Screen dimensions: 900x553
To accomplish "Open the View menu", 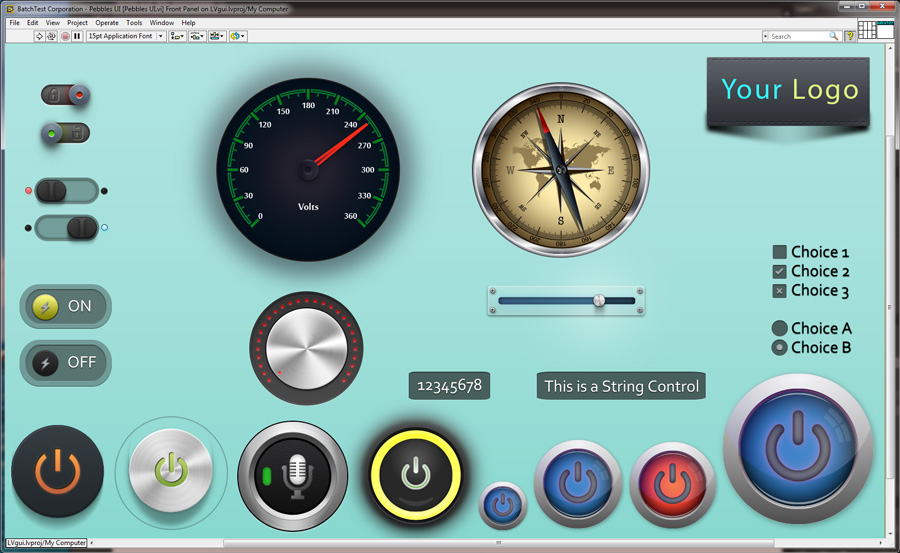I will point(53,23).
